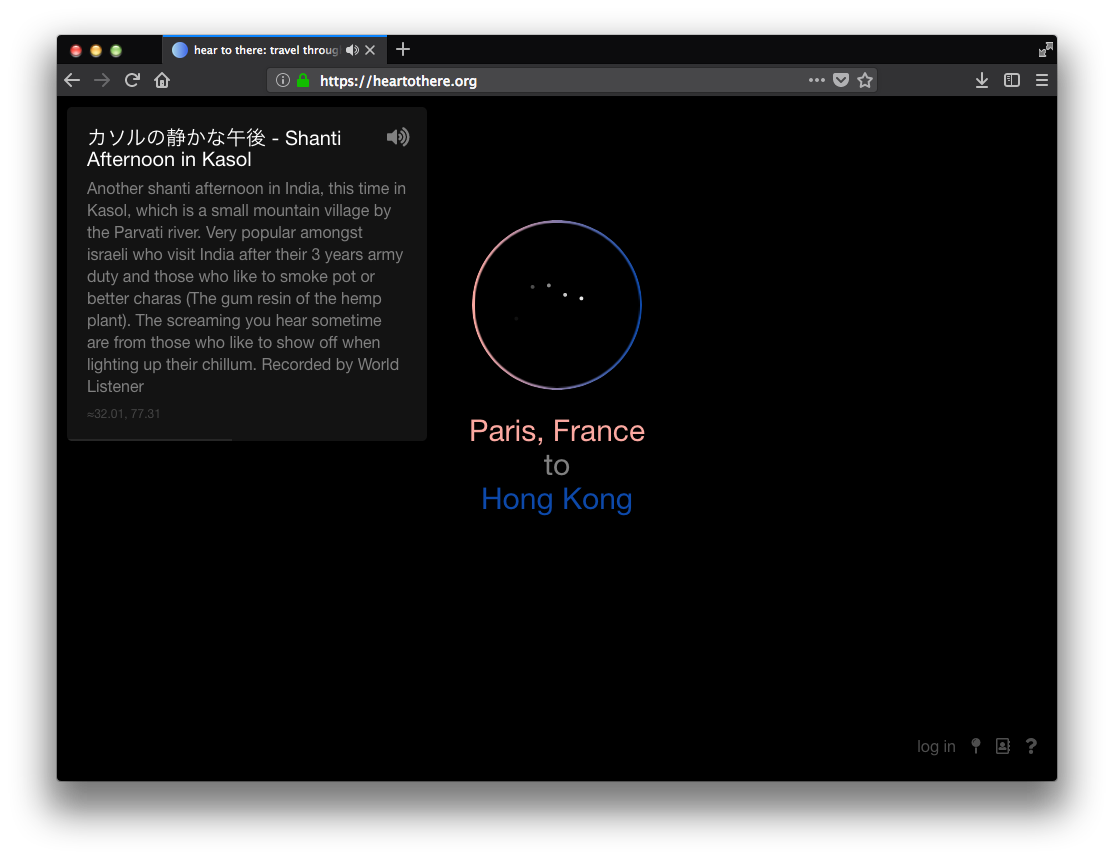1114x860 pixels.
Task: Switch to the hear to there tab
Action: pos(260,50)
